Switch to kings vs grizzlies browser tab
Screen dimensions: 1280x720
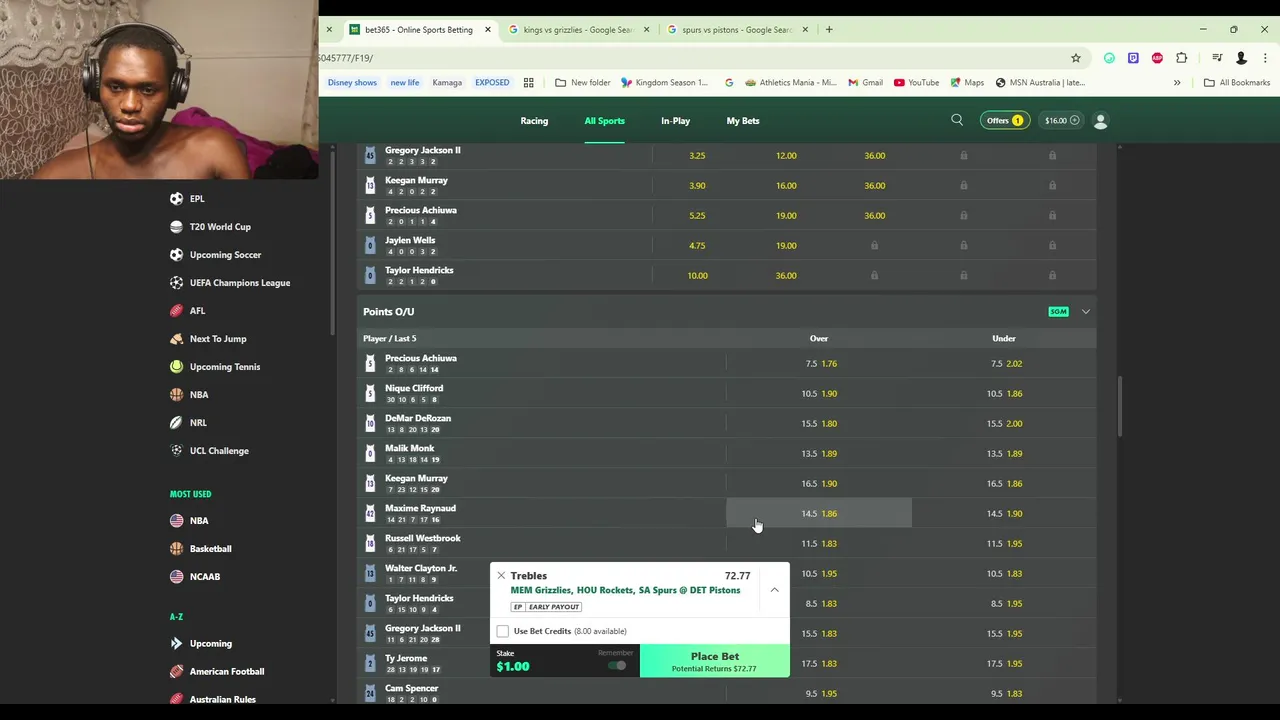click(578, 29)
